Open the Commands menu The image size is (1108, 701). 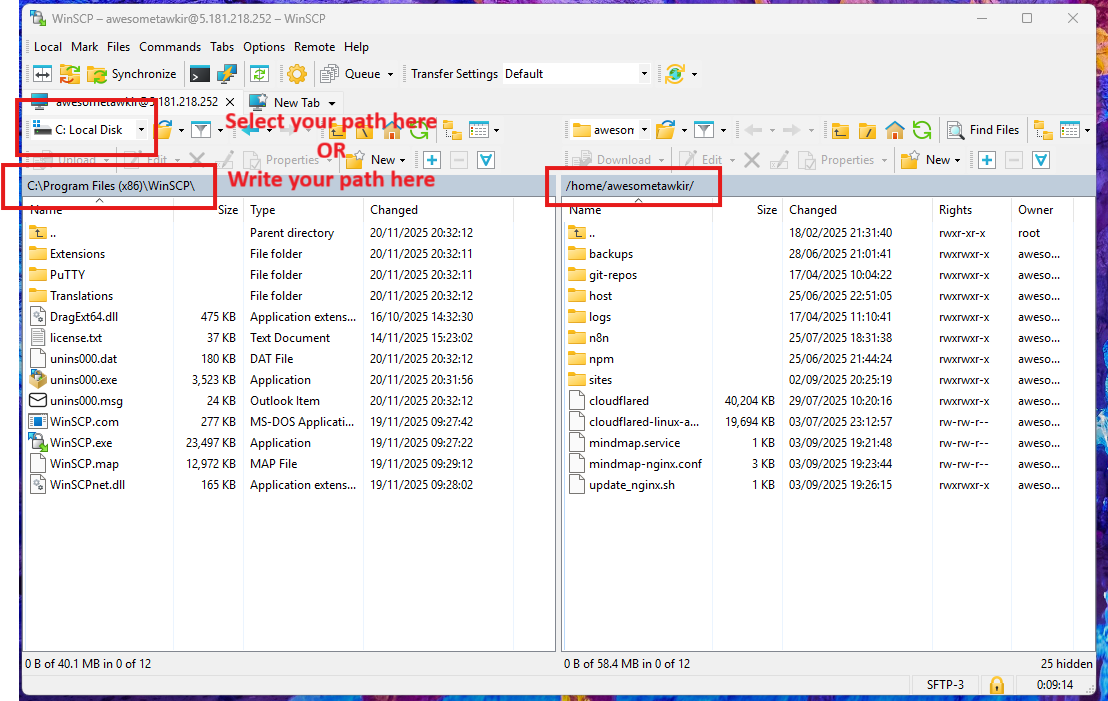pyautogui.click(x=170, y=47)
